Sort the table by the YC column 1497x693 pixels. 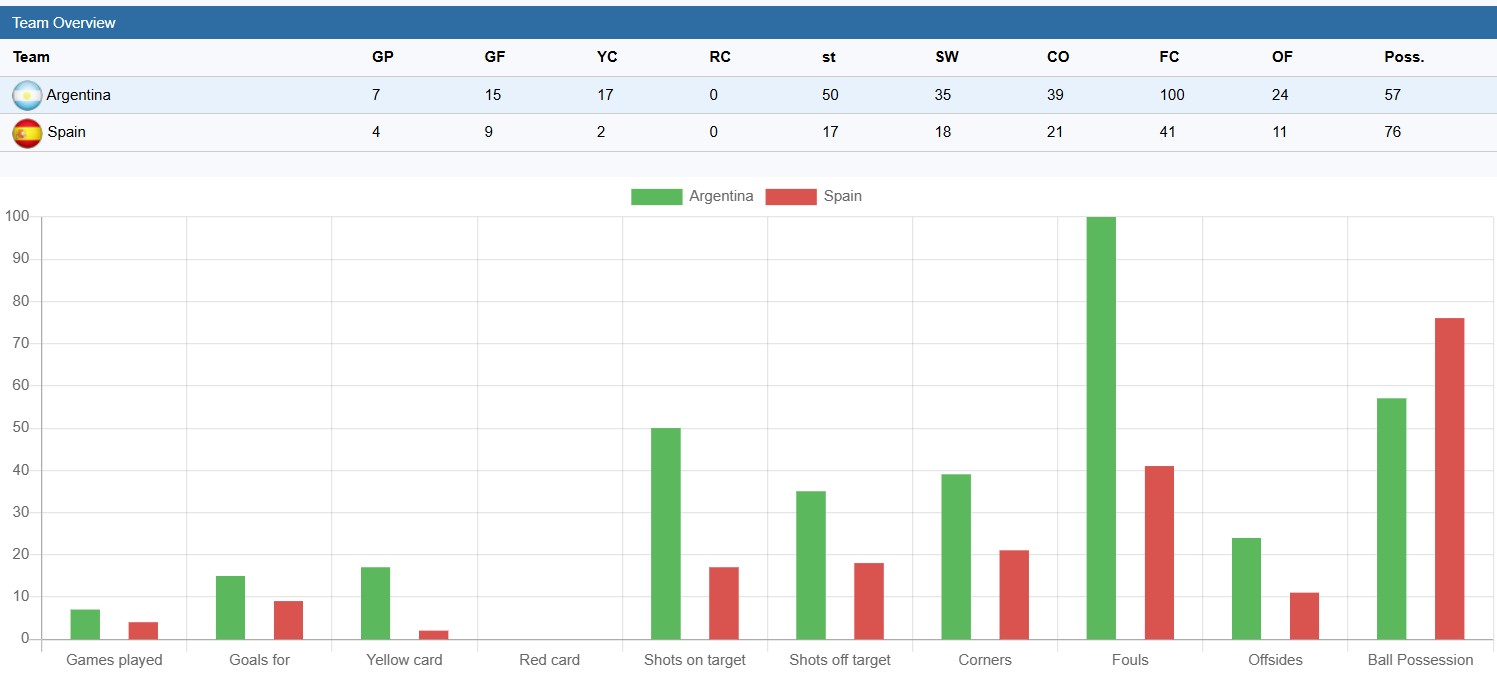point(606,57)
